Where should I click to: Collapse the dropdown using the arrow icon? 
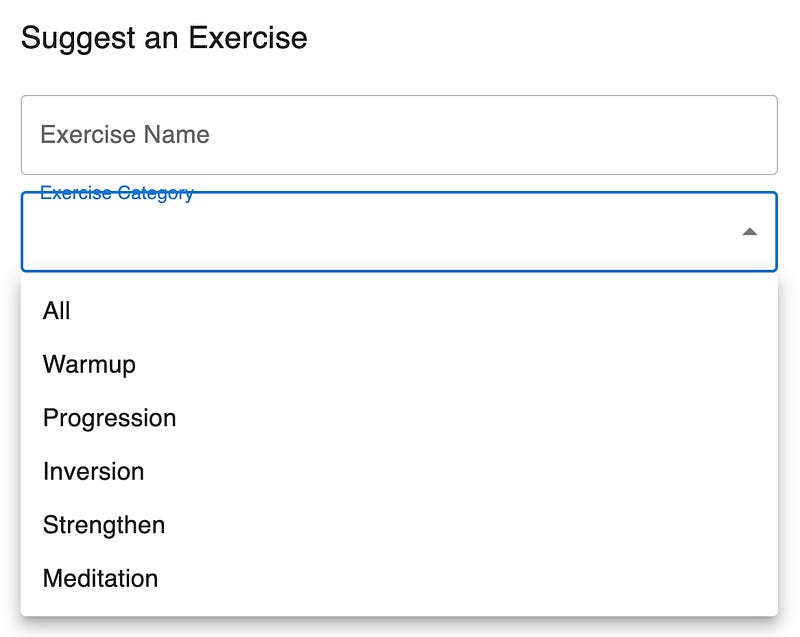coord(749,232)
